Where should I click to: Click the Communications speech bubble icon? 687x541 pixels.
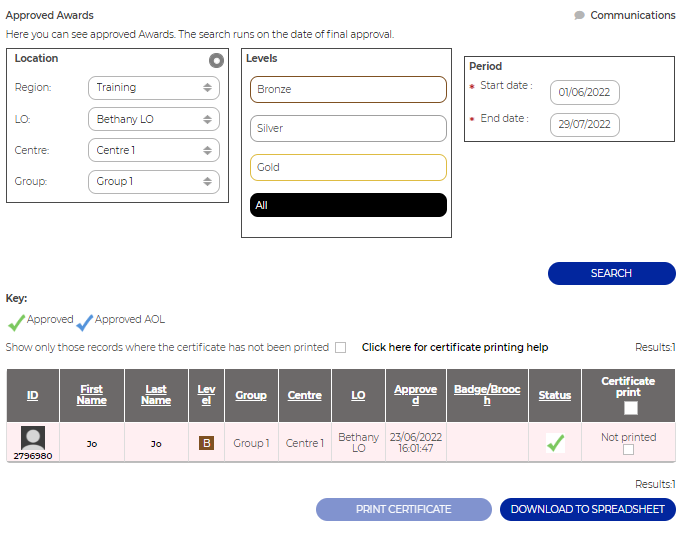(x=580, y=16)
